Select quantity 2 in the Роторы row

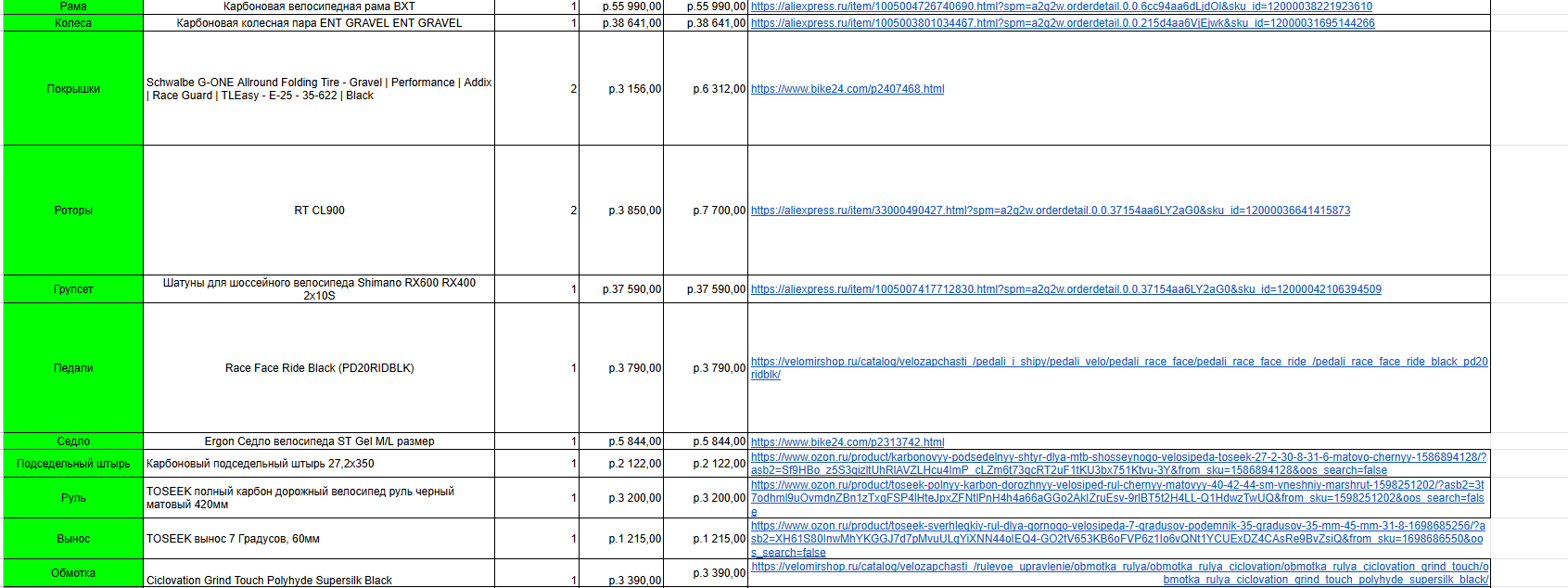(537, 211)
